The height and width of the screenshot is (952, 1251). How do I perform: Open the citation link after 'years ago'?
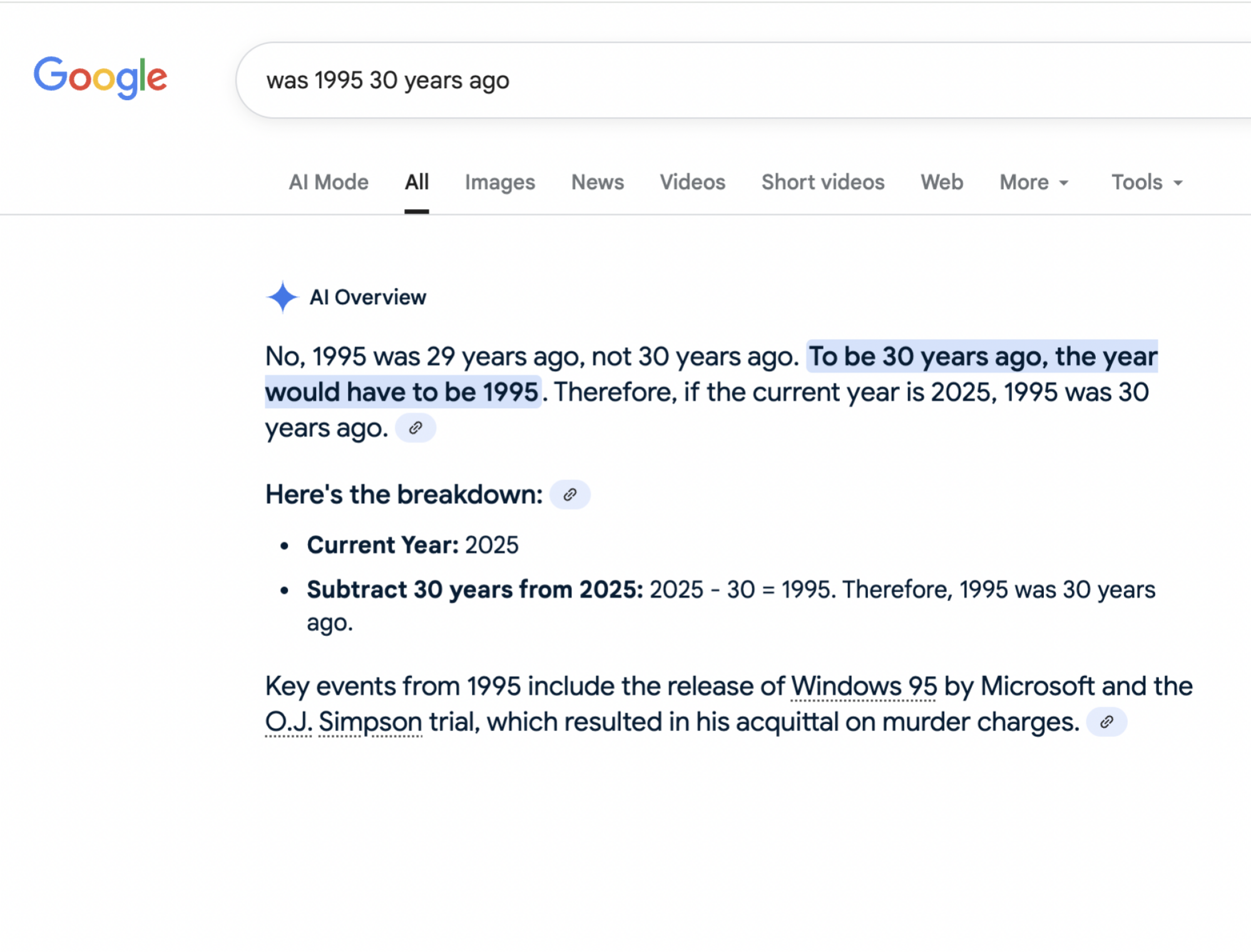tap(416, 428)
